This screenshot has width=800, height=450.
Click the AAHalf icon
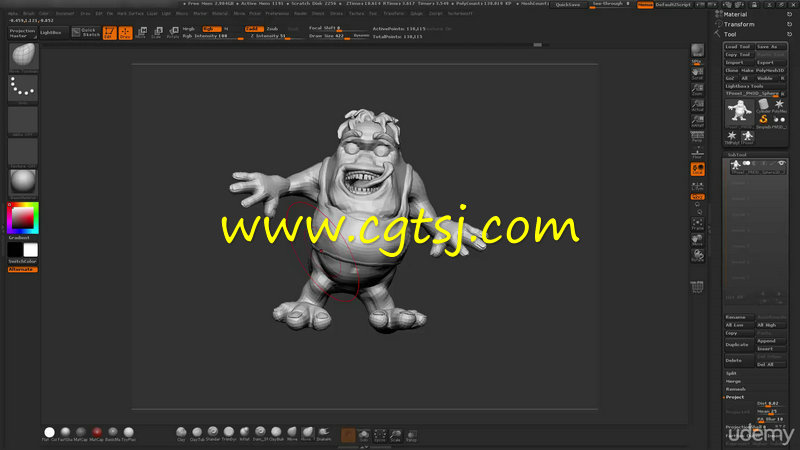[x=697, y=121]
